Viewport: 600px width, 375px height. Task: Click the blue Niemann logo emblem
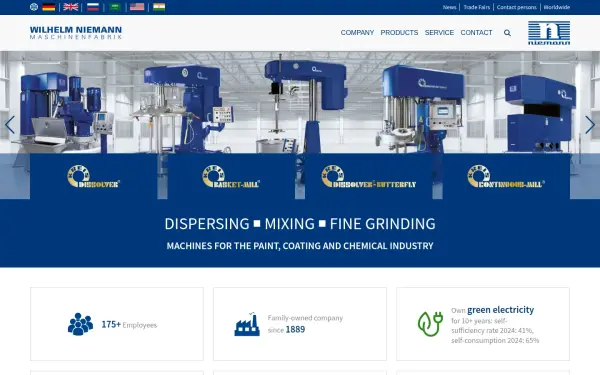click(x=549, y=33)
